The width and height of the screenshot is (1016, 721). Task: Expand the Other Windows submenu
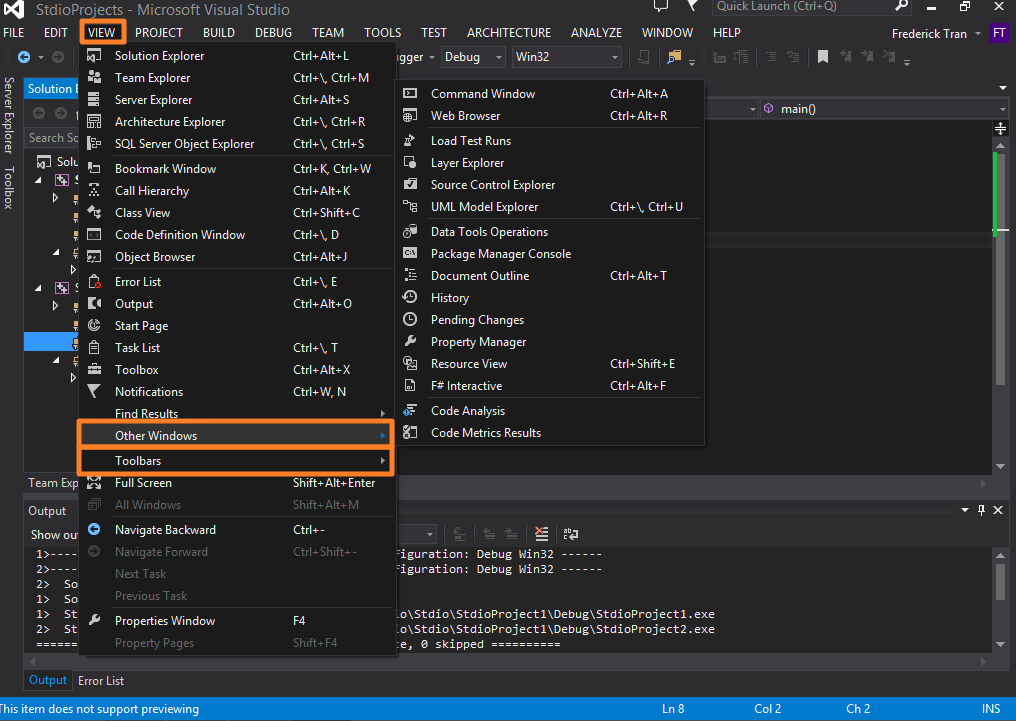[236, 435]
